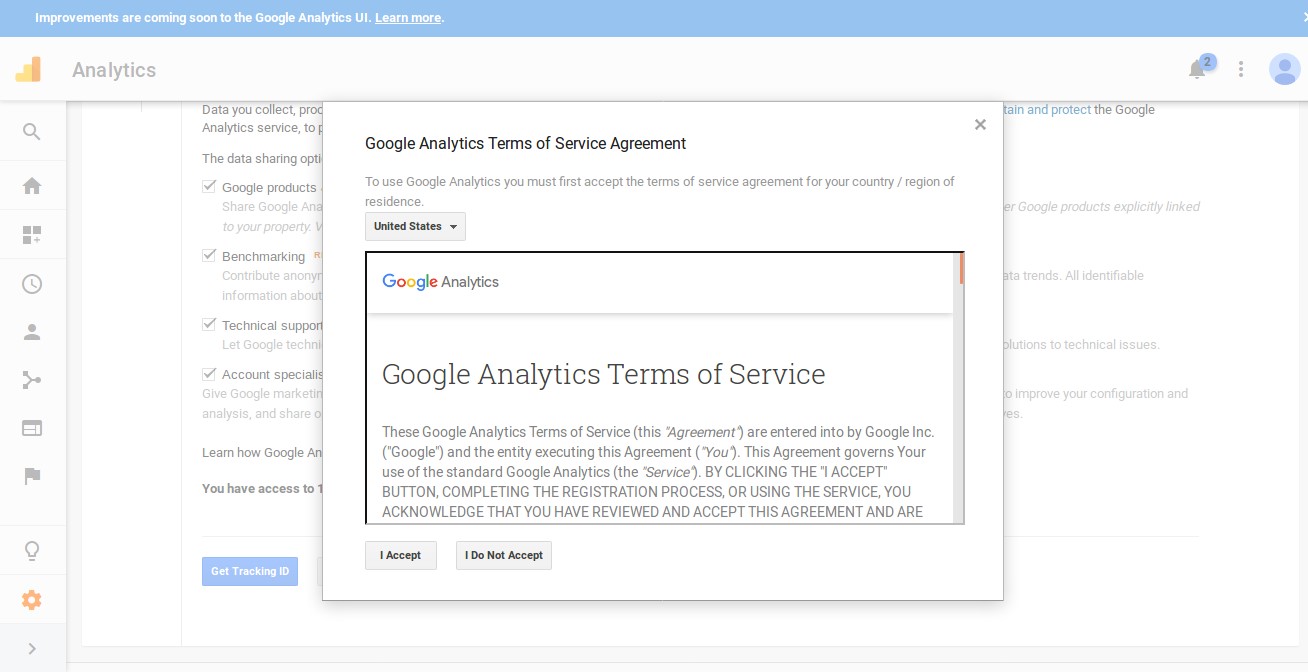Open the Admin gear icon
The width and height of the screenshot is (1308, 672).
(x=31, y=599)
